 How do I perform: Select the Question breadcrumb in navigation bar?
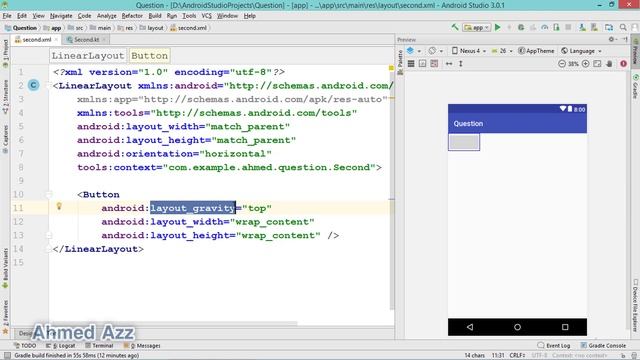click(21, 28)
